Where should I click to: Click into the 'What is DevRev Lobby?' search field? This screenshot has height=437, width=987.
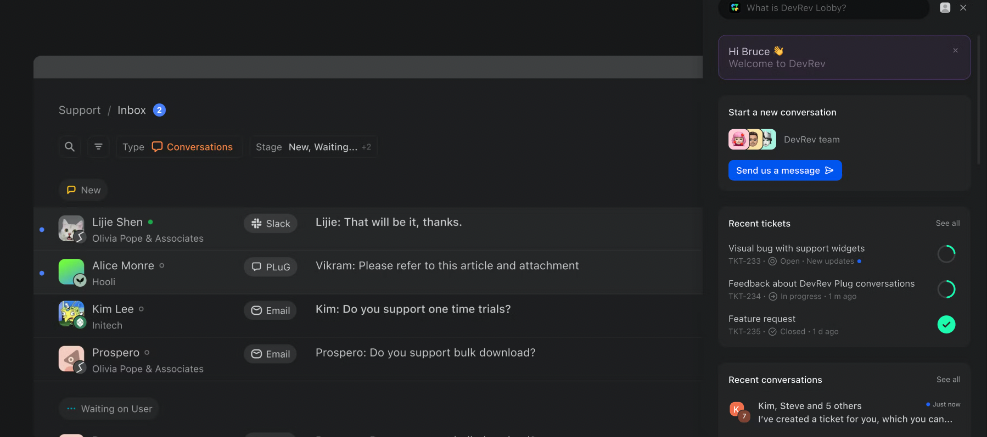824,8
